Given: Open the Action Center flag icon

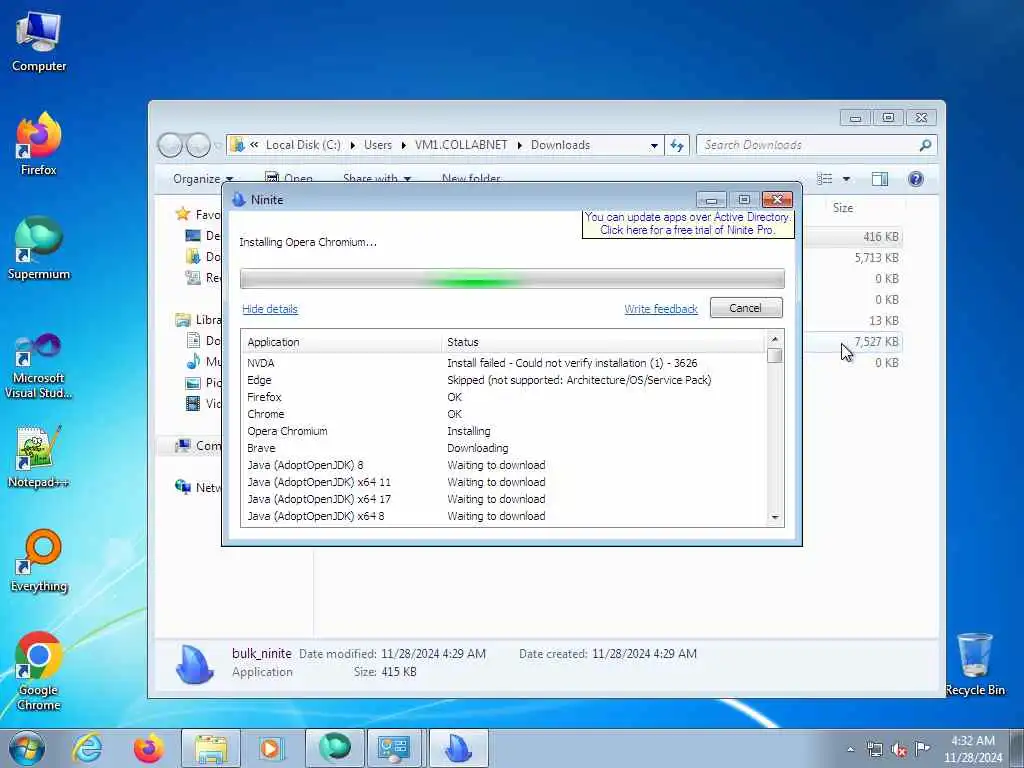Looking at the screenshot, I should [x=922, y=748].
